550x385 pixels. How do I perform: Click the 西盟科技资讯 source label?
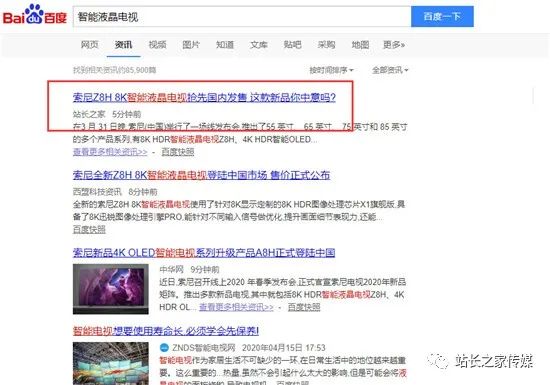click(97, 192)
